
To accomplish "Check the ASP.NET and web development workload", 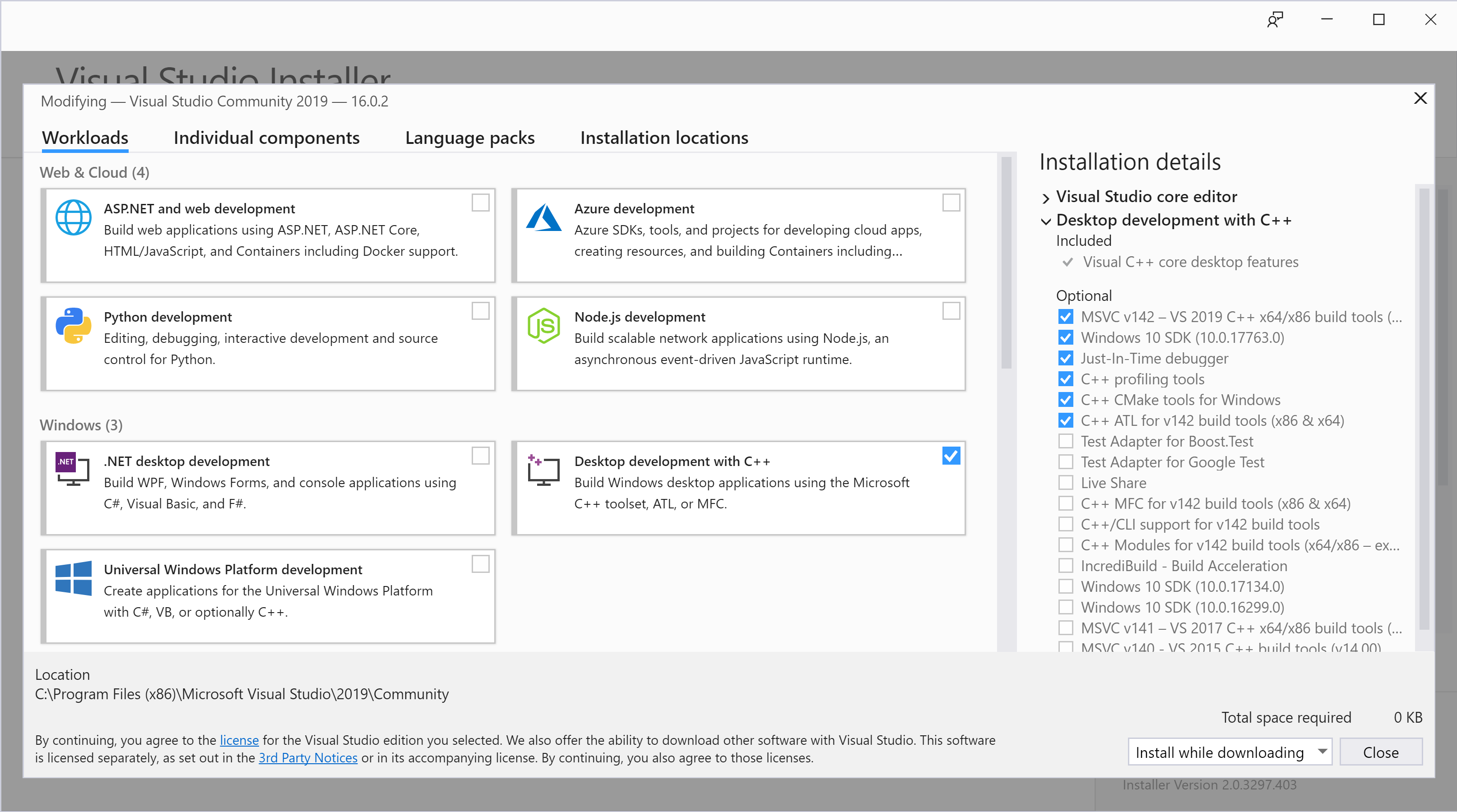I will pos(480,203).
